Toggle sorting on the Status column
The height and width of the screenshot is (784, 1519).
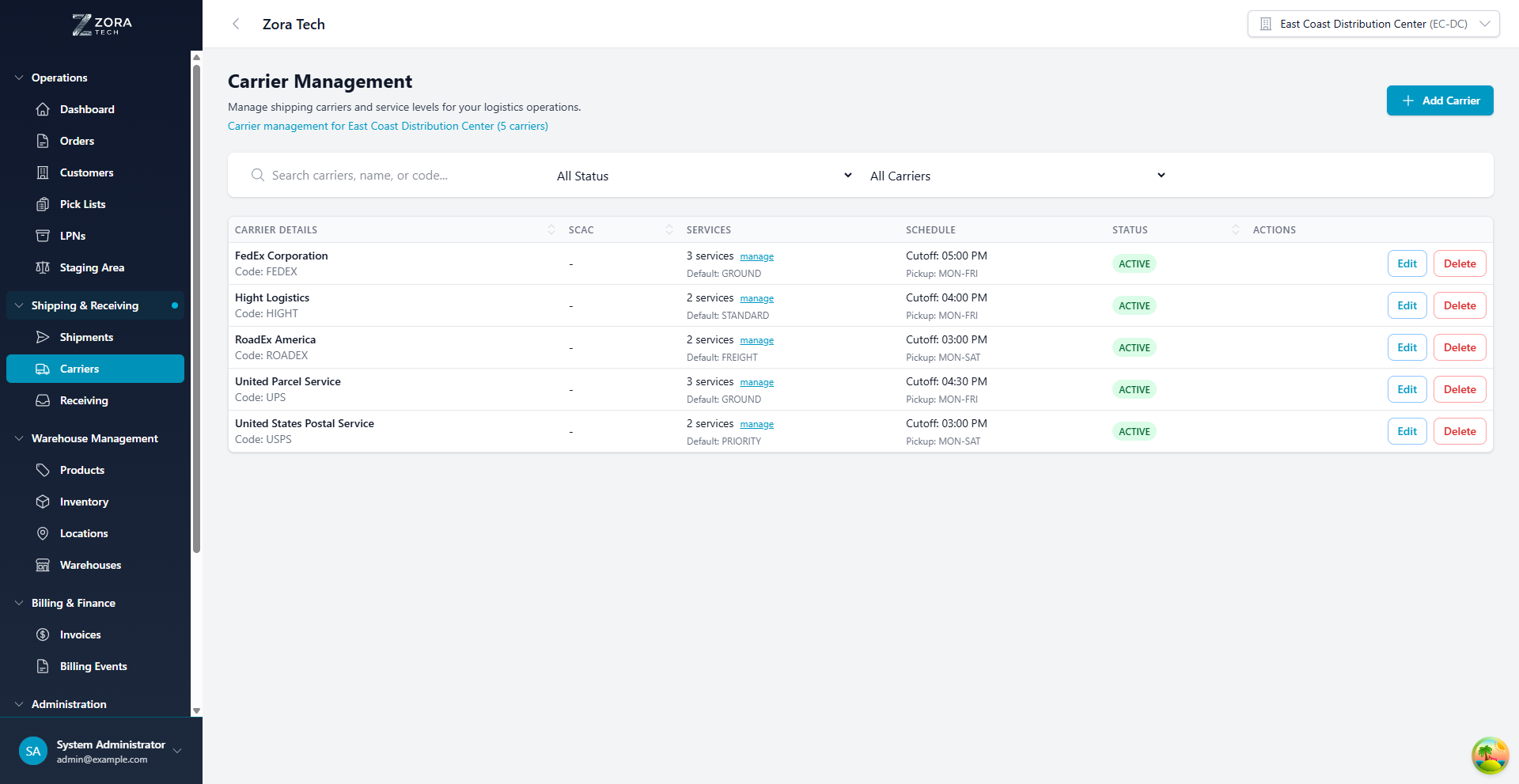click(x=1237, y=229)
